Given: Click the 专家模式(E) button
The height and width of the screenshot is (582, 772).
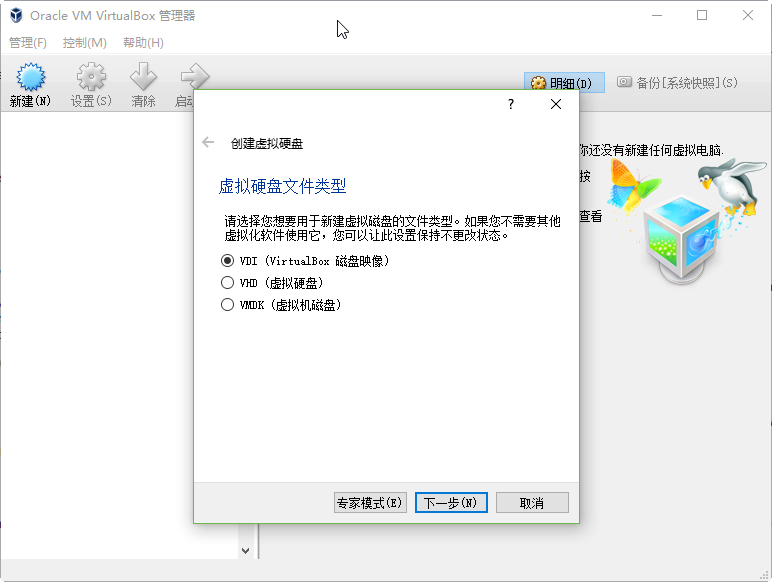Looking at the screenshot, I should point(370,503).
